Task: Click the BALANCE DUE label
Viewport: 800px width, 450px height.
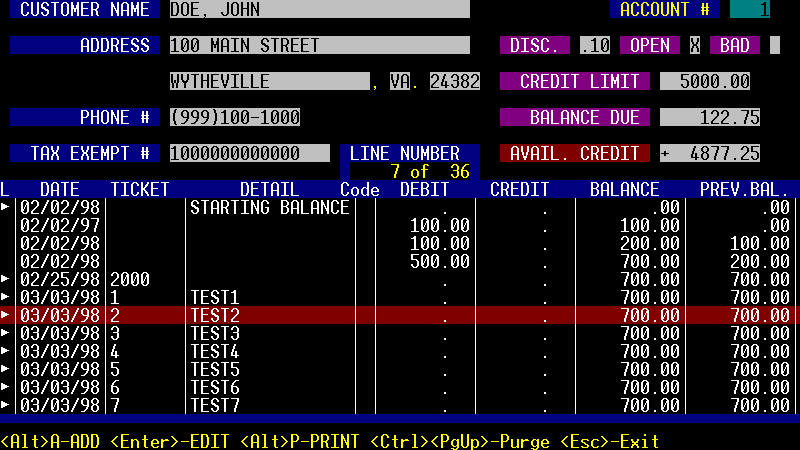Action: click(x=575, y=117)
